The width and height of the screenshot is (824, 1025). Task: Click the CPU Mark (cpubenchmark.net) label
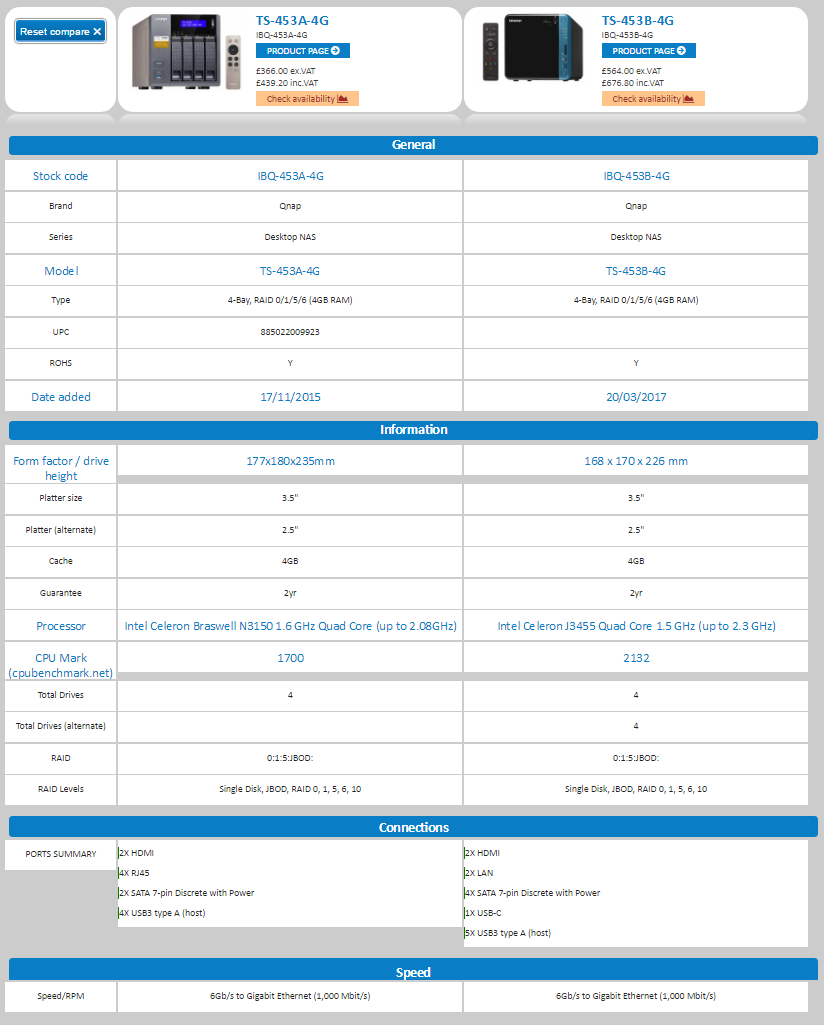point(61,665)
